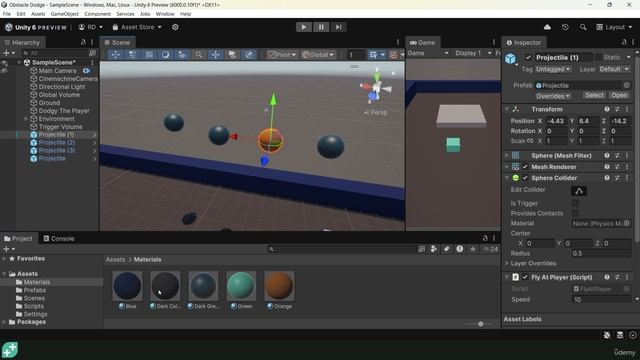
Task: Click the prefab Select button
Action: [x=594, y=95]
